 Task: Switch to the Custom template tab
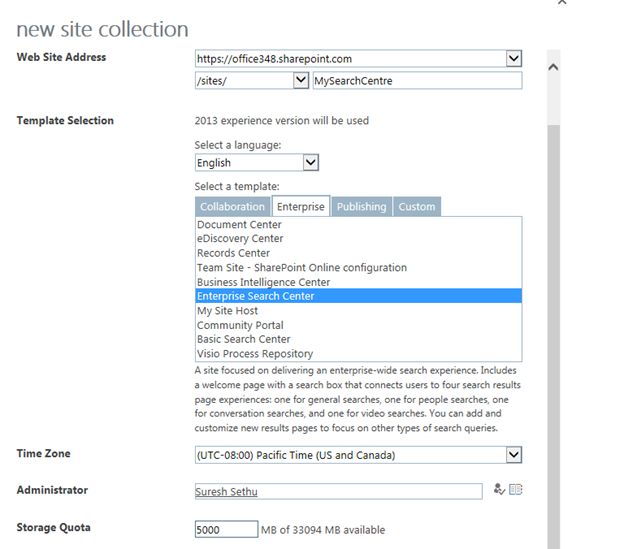click(x=417, y=206)
